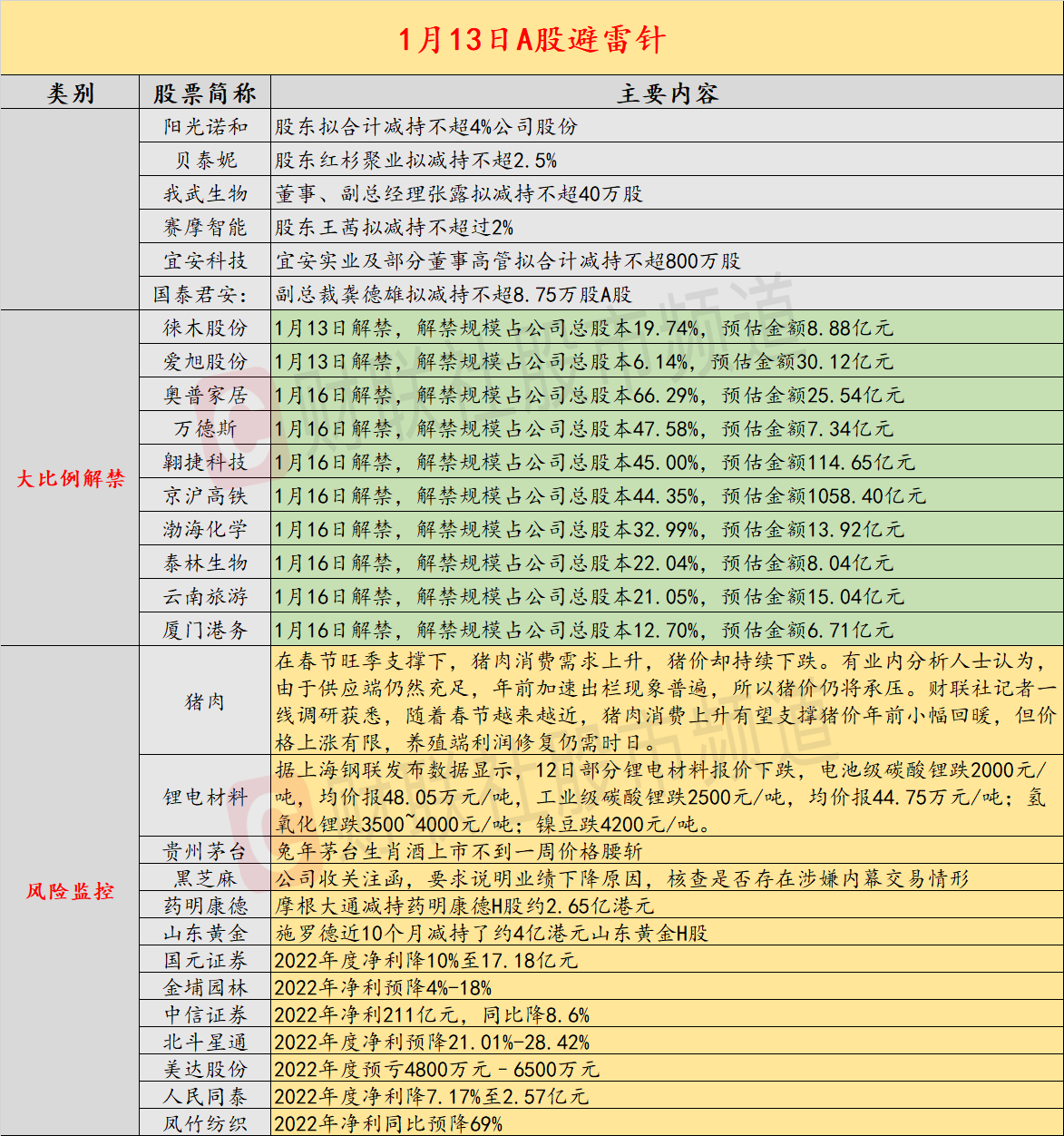Click the text 摩根大通减持药明康德H股约2.65亿港元
This screenshot has height=1136, width=1064.
pyautogui.click(x=464, y=906)
